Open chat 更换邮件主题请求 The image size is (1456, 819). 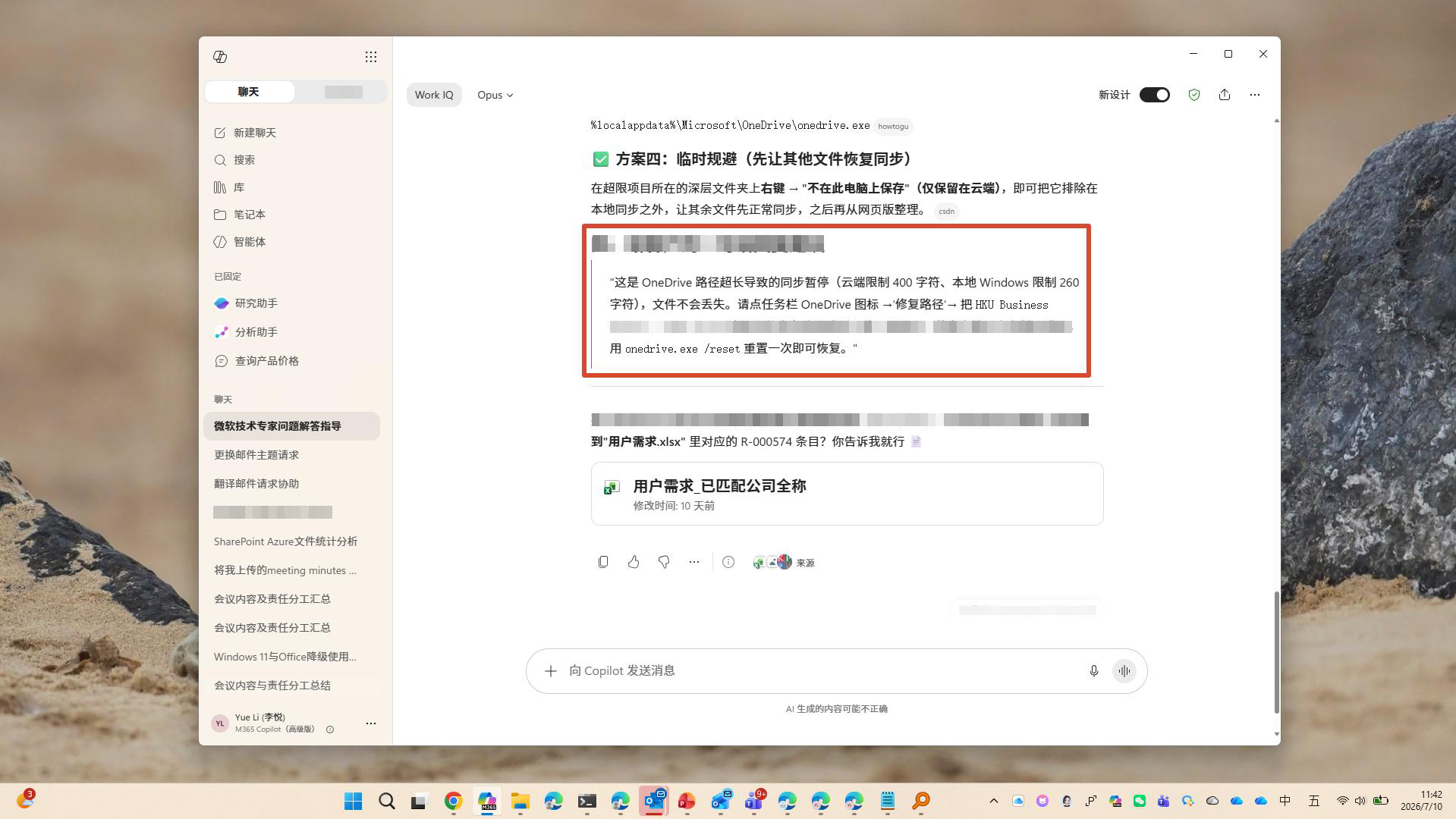pyautogui.click(x=291, y=455)
